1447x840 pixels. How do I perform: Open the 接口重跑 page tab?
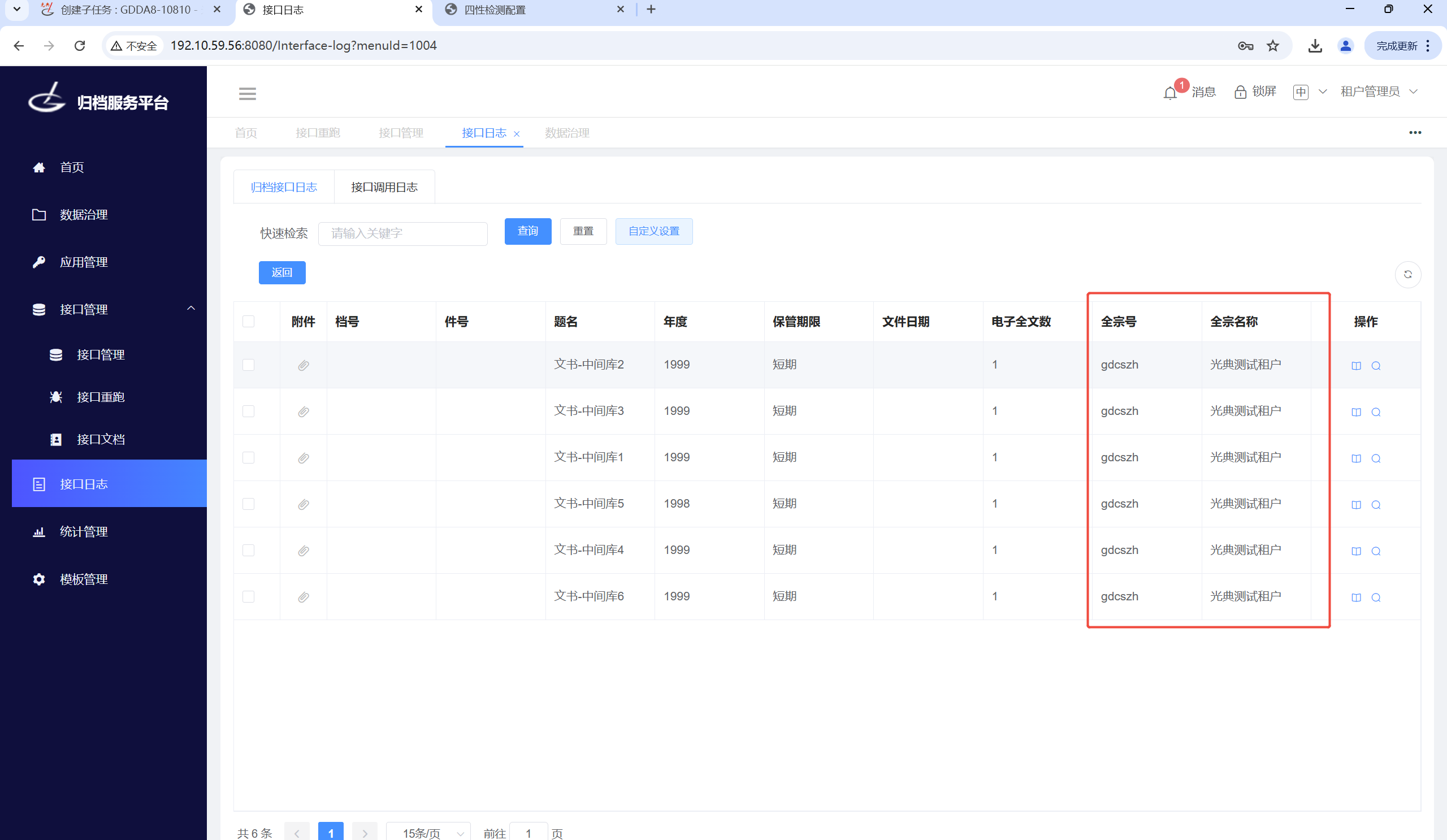[318, 133]
